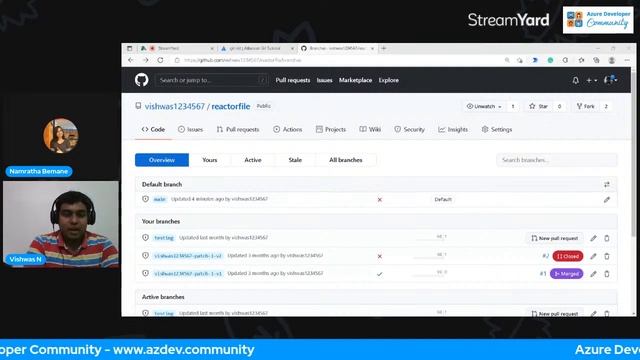The image size is (640, 360).
Task: Open the Merged pull request #1 badge
Action: (567, 273)
